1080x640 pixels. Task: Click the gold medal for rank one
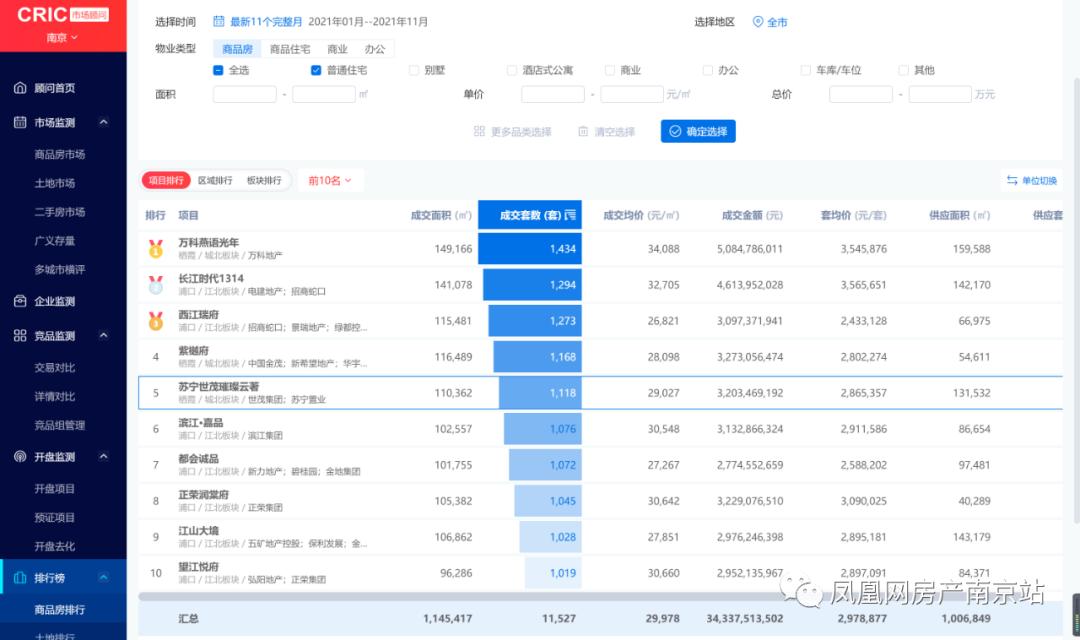click(156, 249)
